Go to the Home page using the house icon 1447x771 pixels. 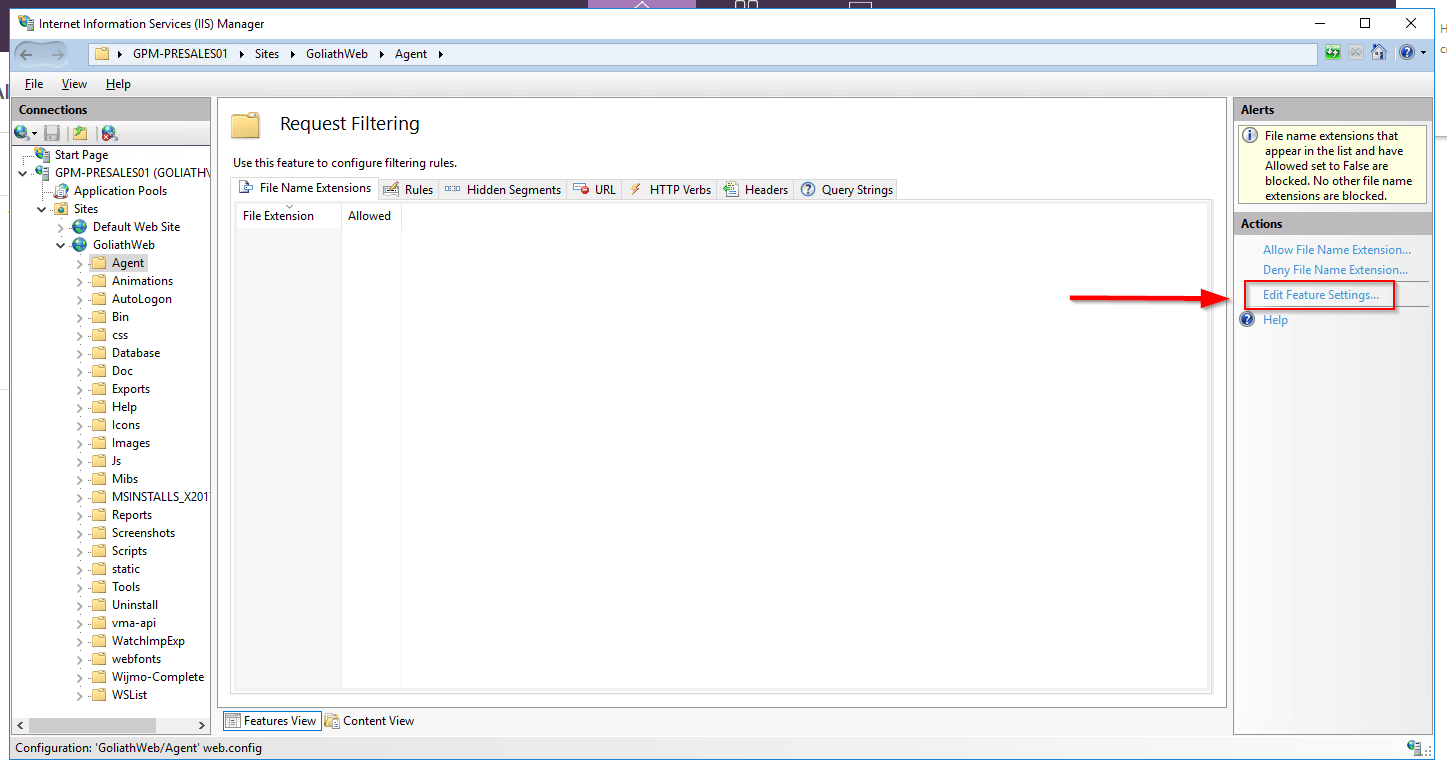[1379, 52]
